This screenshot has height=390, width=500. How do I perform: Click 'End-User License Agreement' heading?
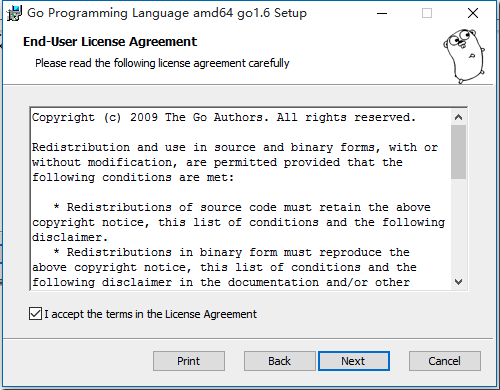110,42
